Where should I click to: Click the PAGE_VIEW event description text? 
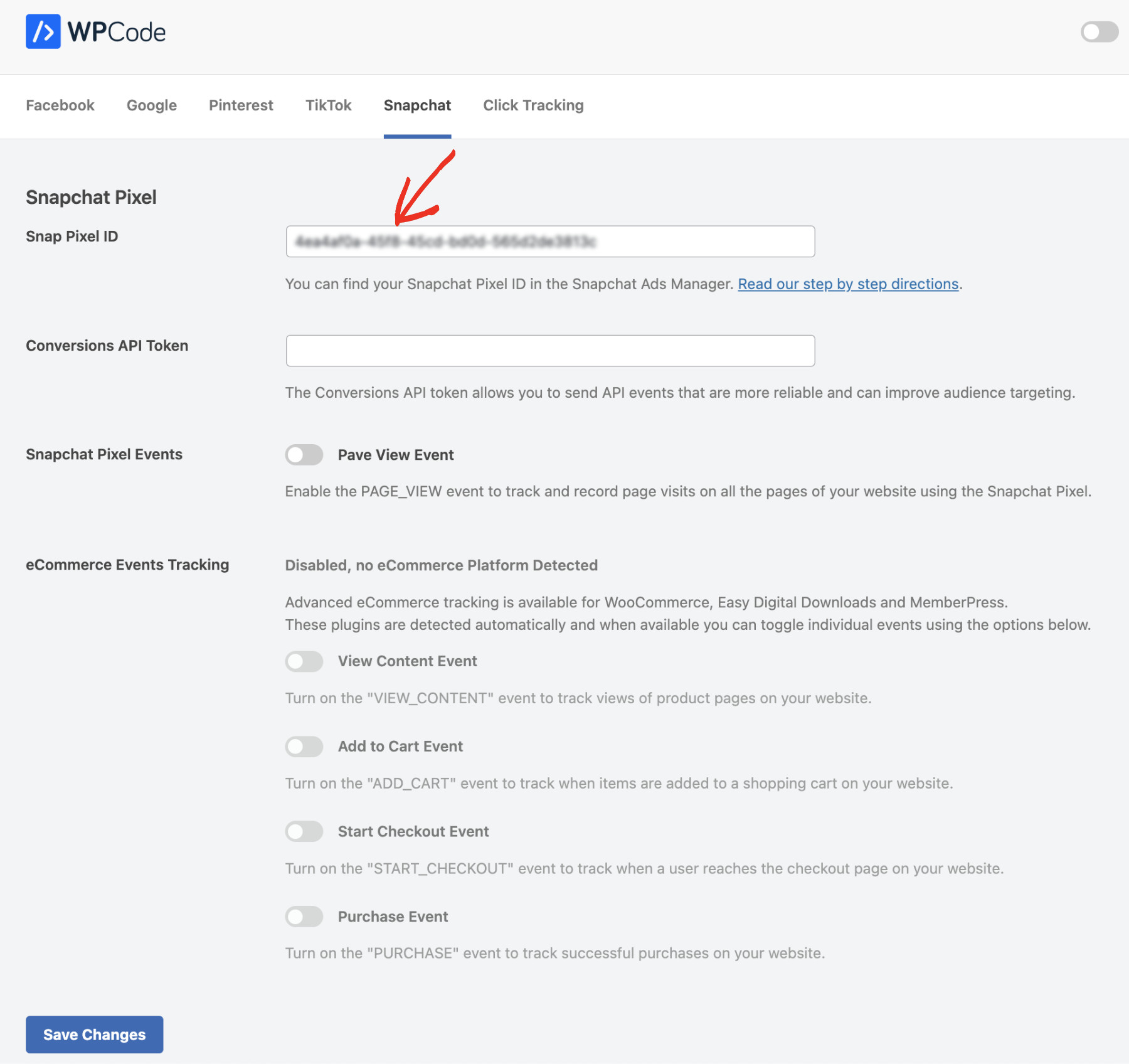(x=688, y=491)
